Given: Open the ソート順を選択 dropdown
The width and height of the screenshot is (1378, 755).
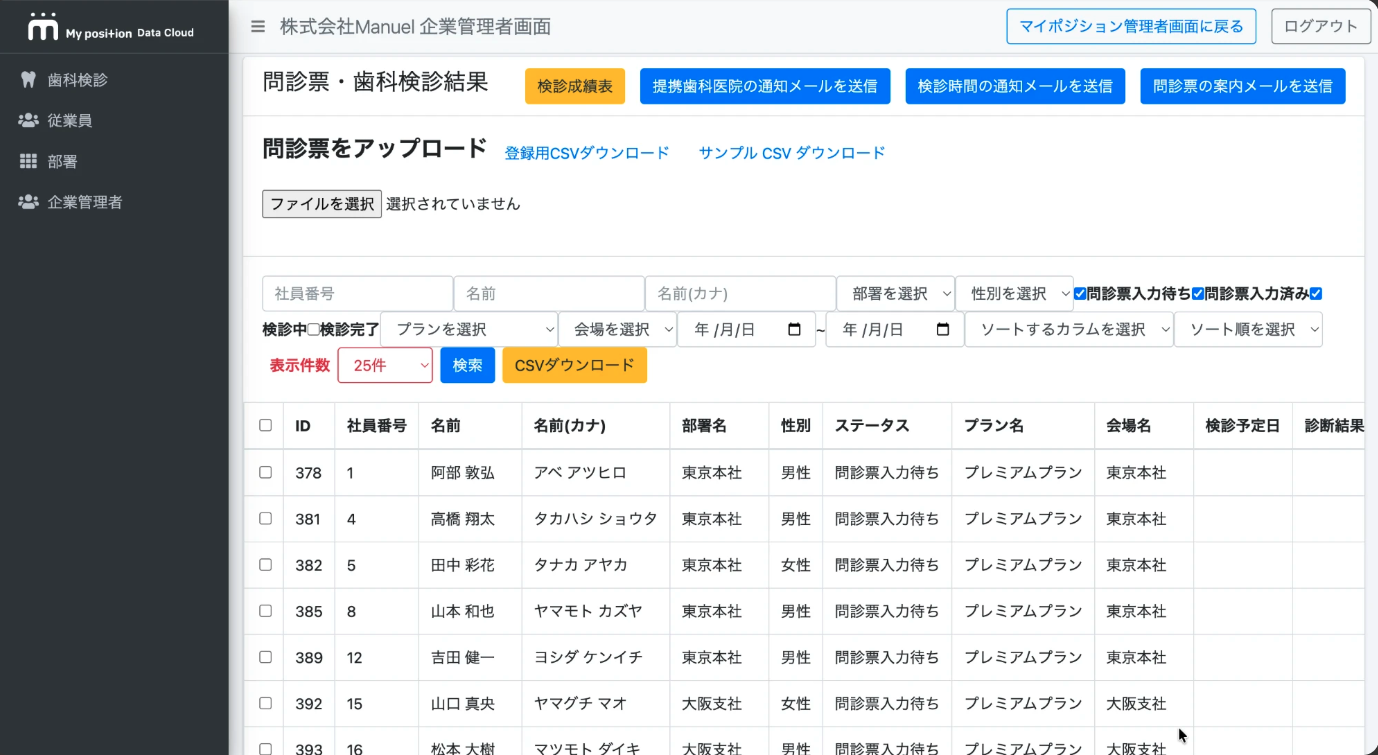Looking at the screenshot, I should click(x=1249, y=329).
